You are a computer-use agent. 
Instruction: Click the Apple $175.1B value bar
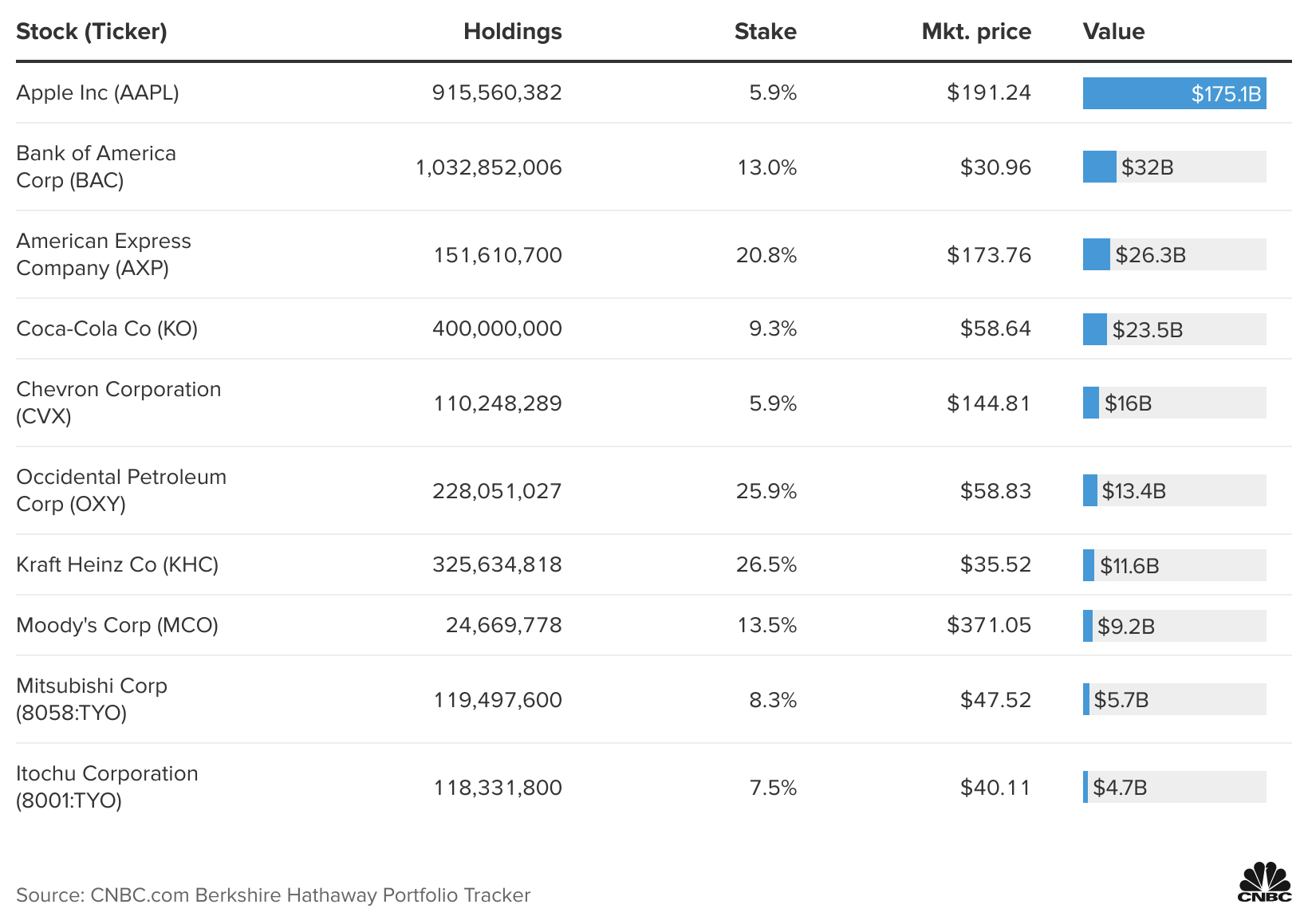tap(1174, 93)
